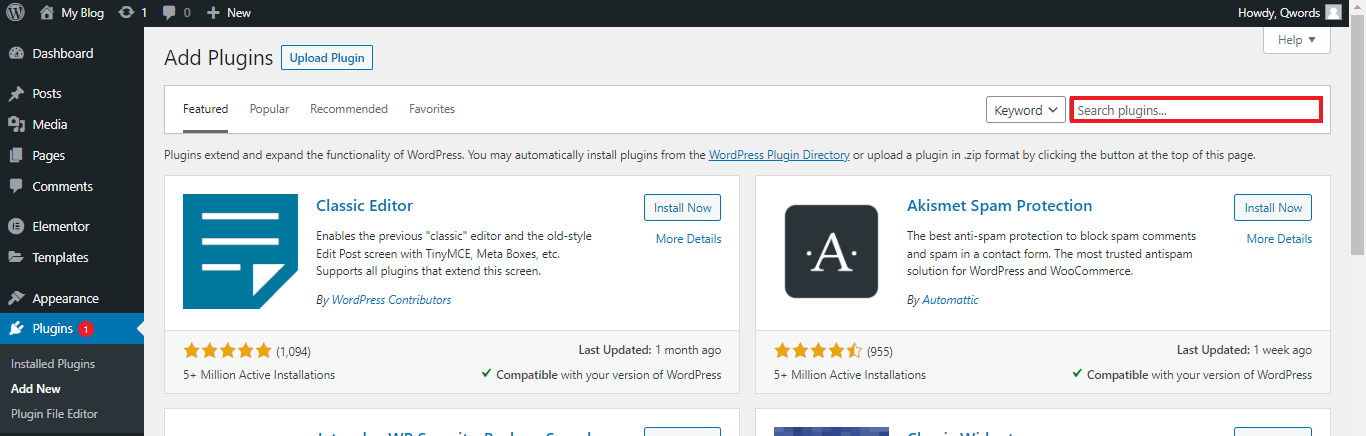Click the New label in admin bar
This screenshot has height=436, width=1366.
[239, 12]
